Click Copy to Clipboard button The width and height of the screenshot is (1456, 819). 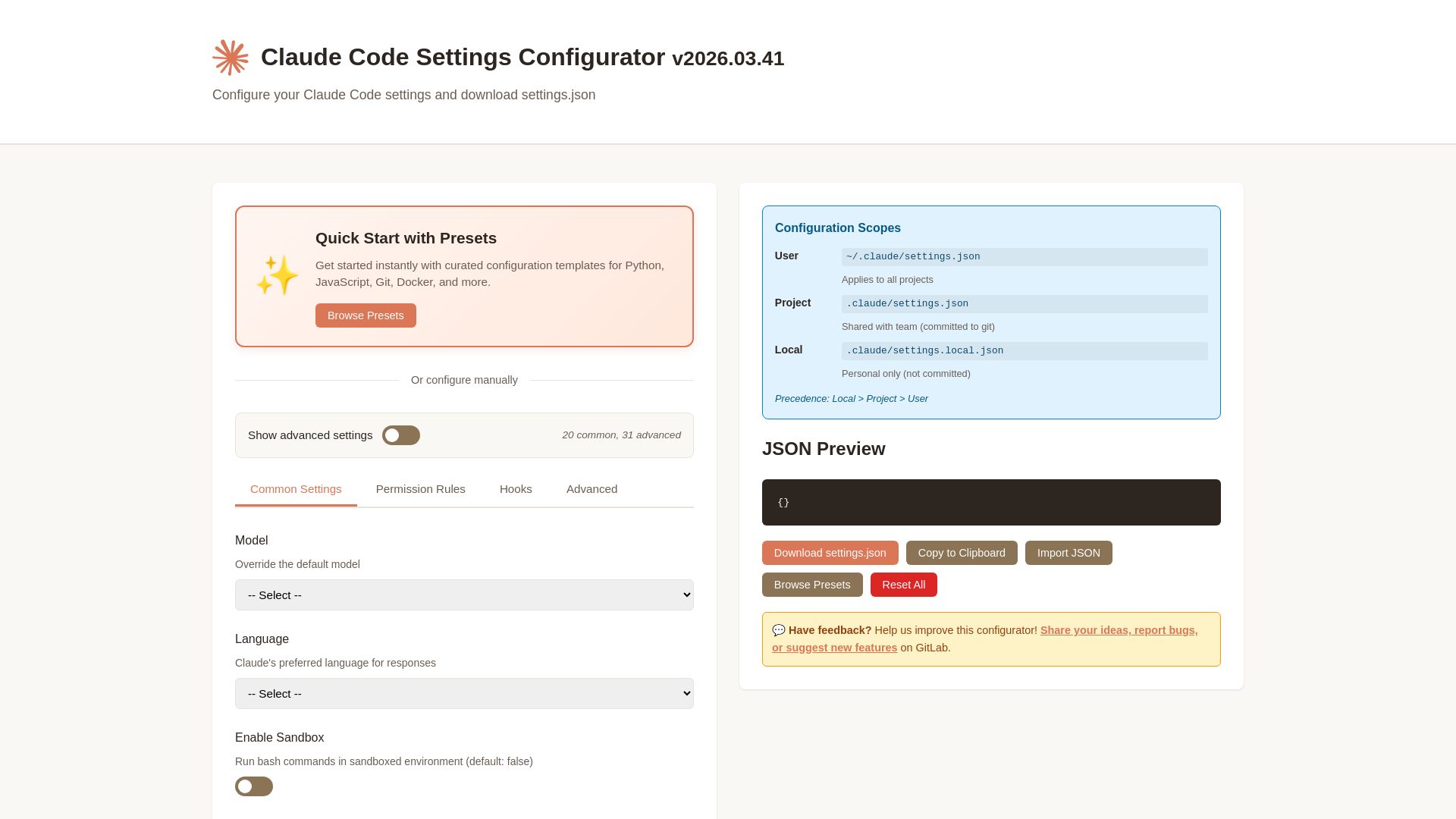[x=962, y=553]
